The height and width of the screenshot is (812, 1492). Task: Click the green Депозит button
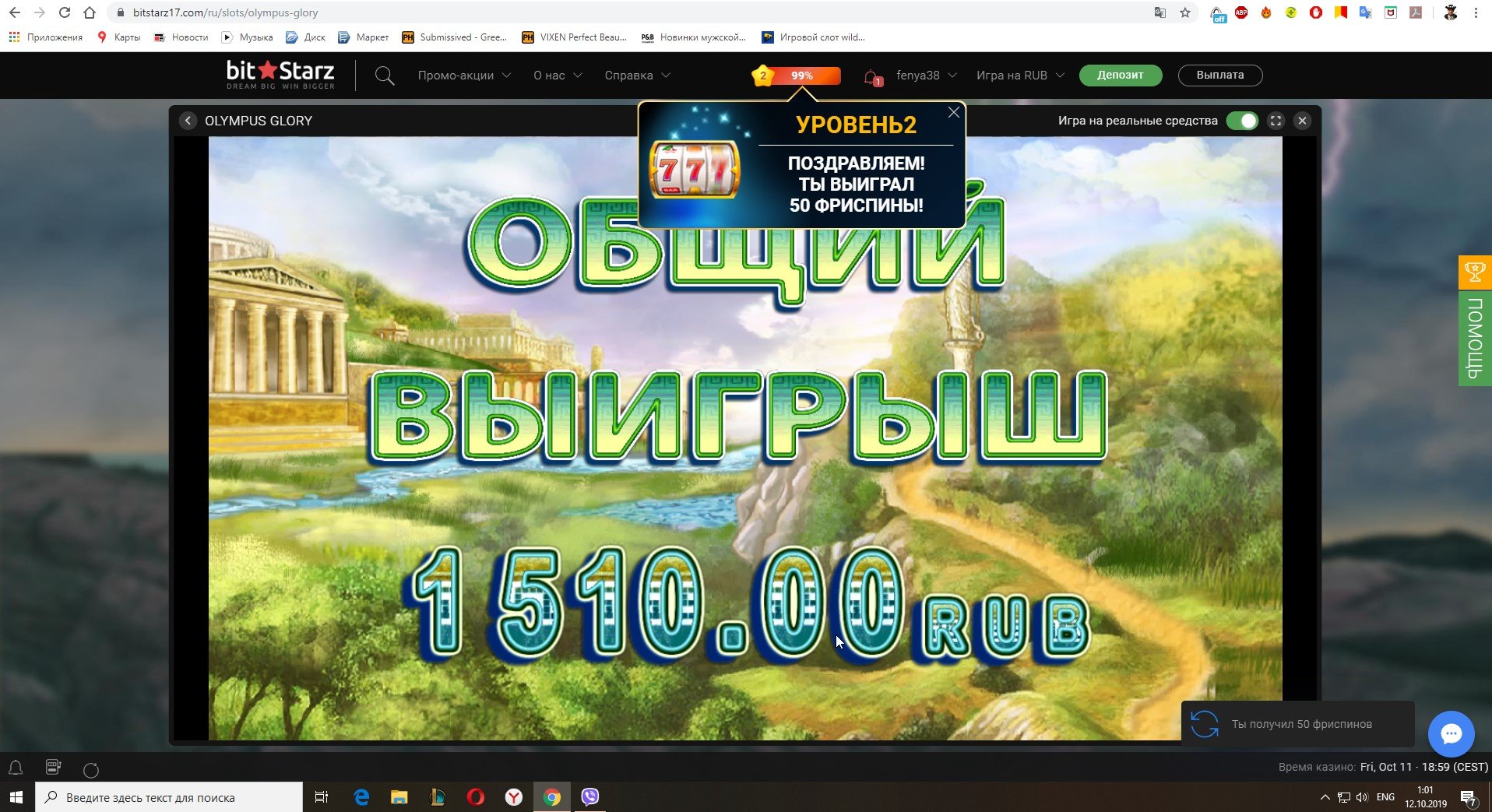(1120, 76)
